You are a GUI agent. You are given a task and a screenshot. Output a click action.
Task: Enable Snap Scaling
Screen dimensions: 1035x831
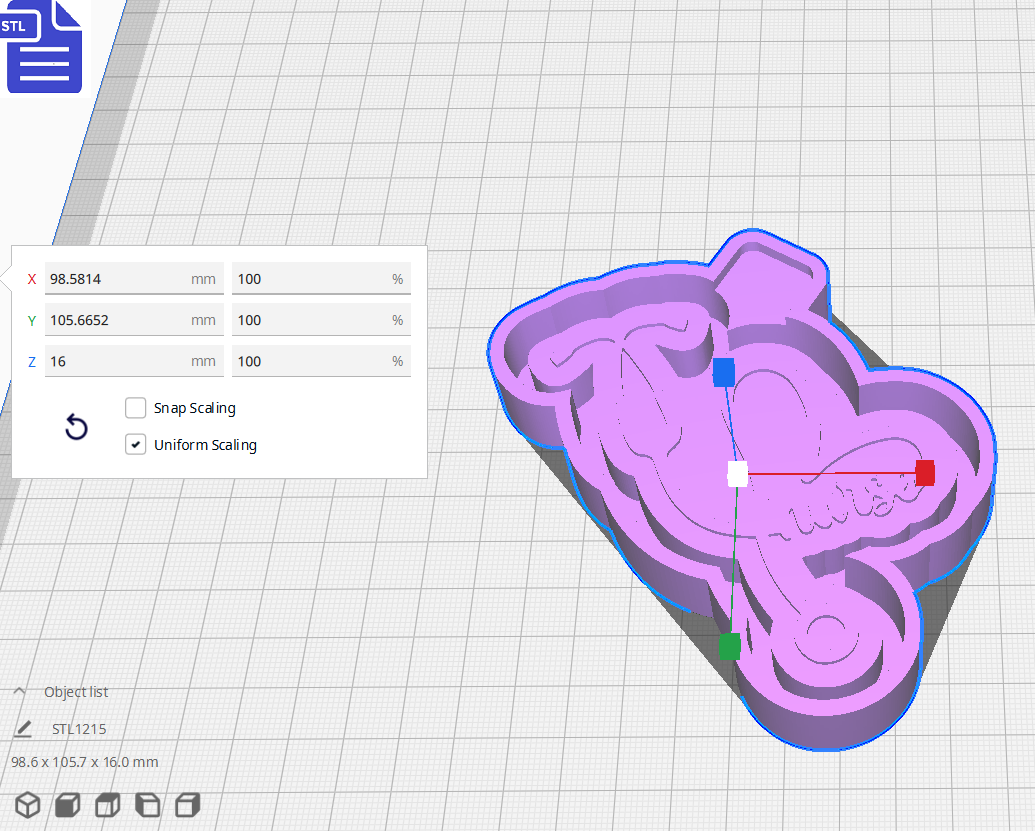(136, 408)
